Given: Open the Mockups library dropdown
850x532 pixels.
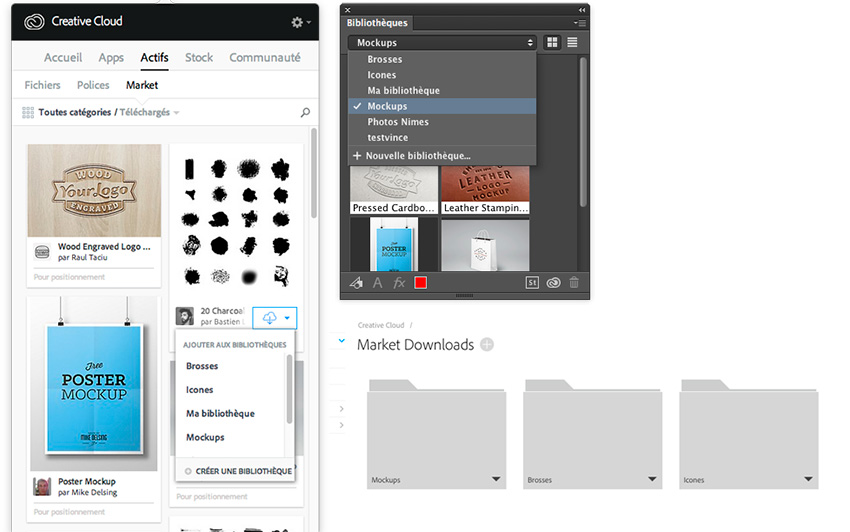Looking at the screenshot, I should click(x=442, y=42).
